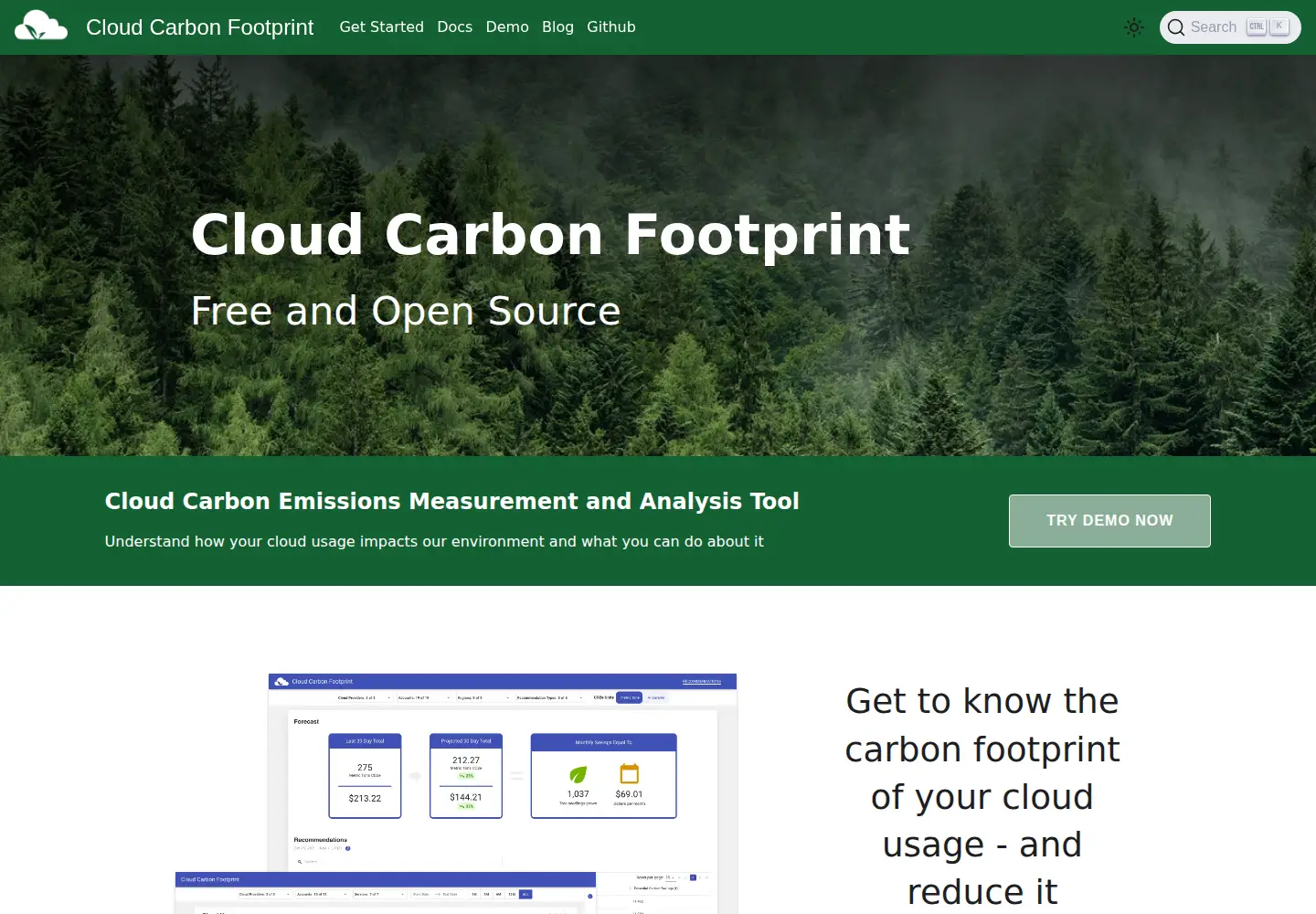Click the 'Free and Open Source' subtitle
1316x914 pixels.
406,311
